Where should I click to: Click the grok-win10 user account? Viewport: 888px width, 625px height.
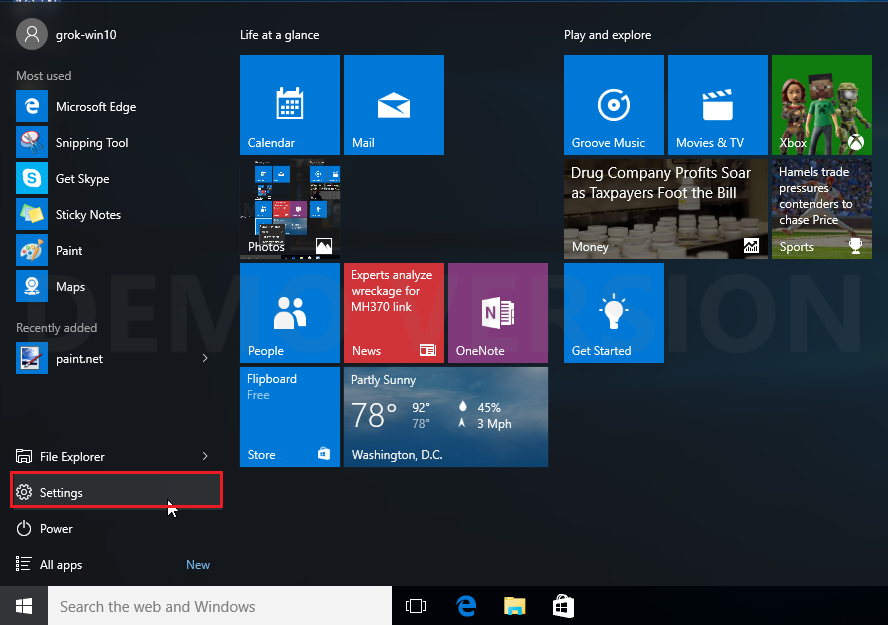[x=67, y=35]
